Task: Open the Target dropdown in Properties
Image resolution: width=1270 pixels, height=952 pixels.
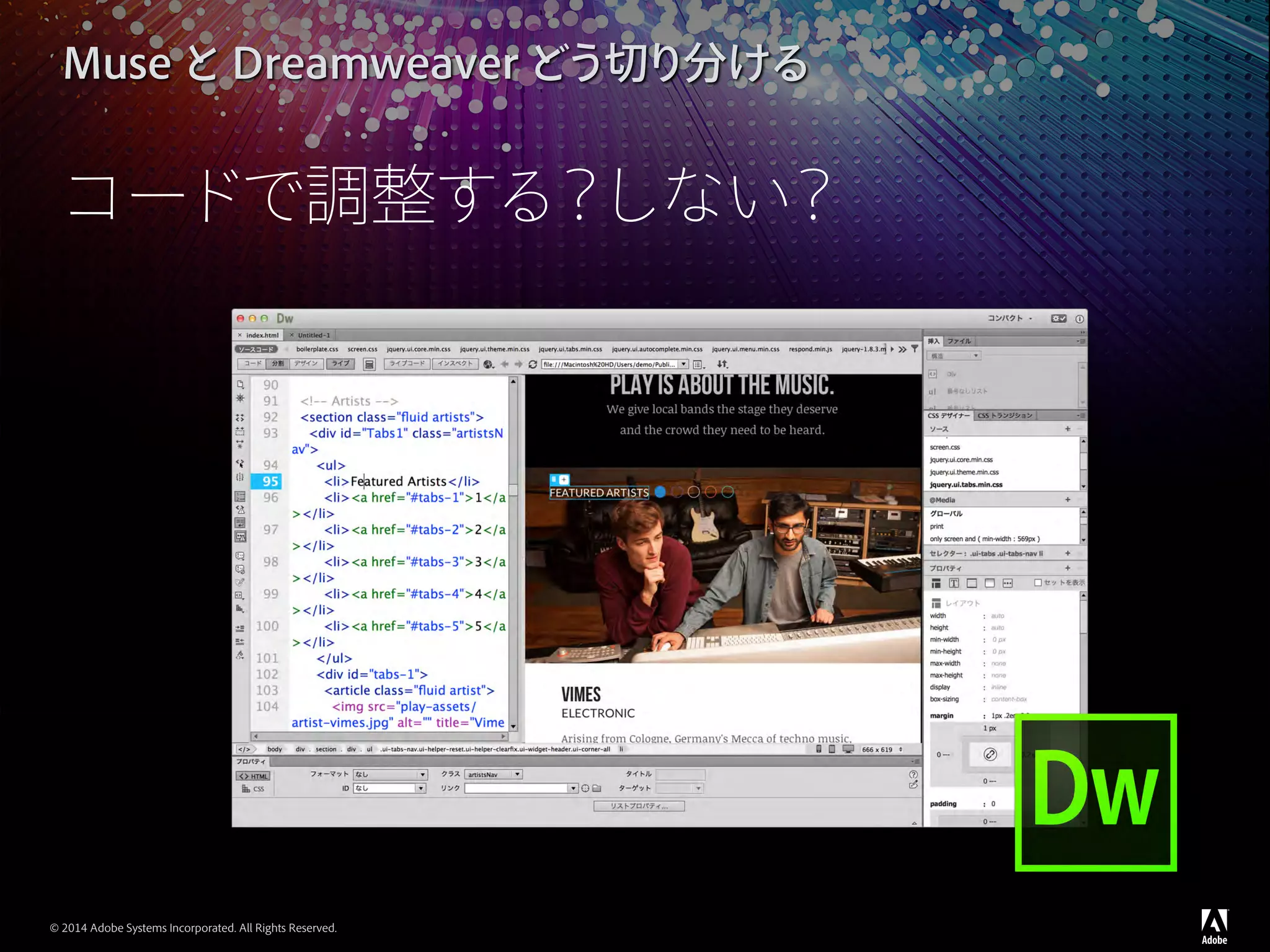Action: 680,788
